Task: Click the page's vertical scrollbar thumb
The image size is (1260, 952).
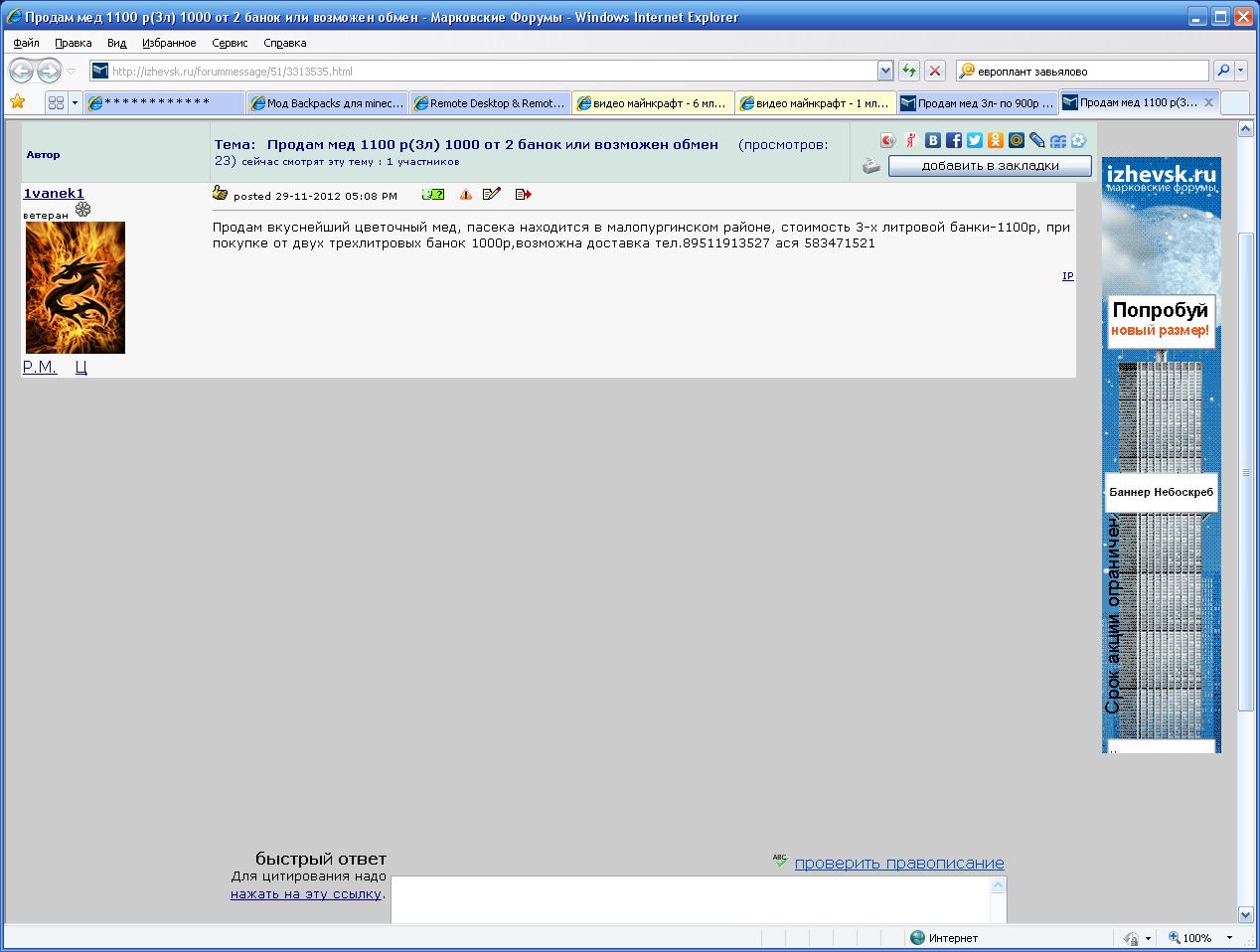Action: (1246, 472)
